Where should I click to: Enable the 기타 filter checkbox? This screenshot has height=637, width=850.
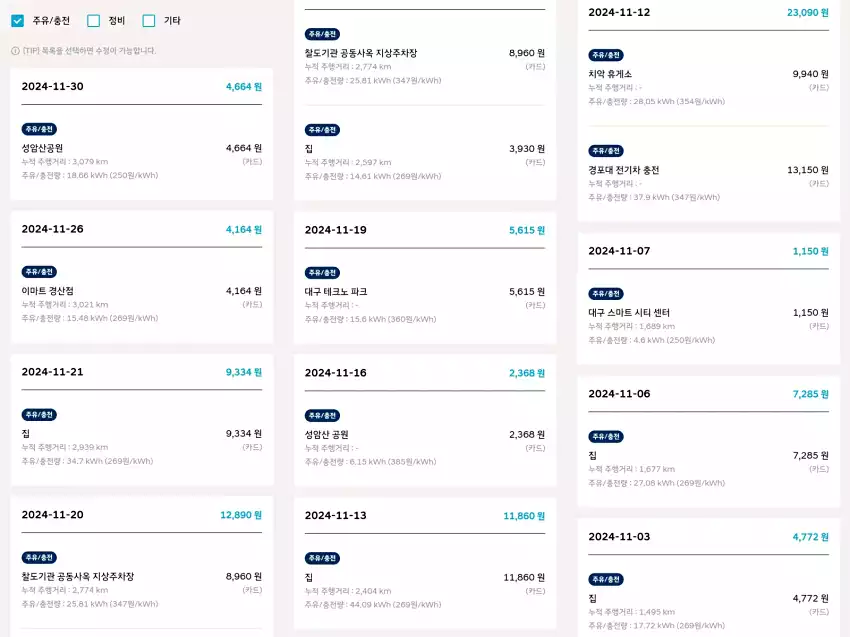tap(147, 19)
